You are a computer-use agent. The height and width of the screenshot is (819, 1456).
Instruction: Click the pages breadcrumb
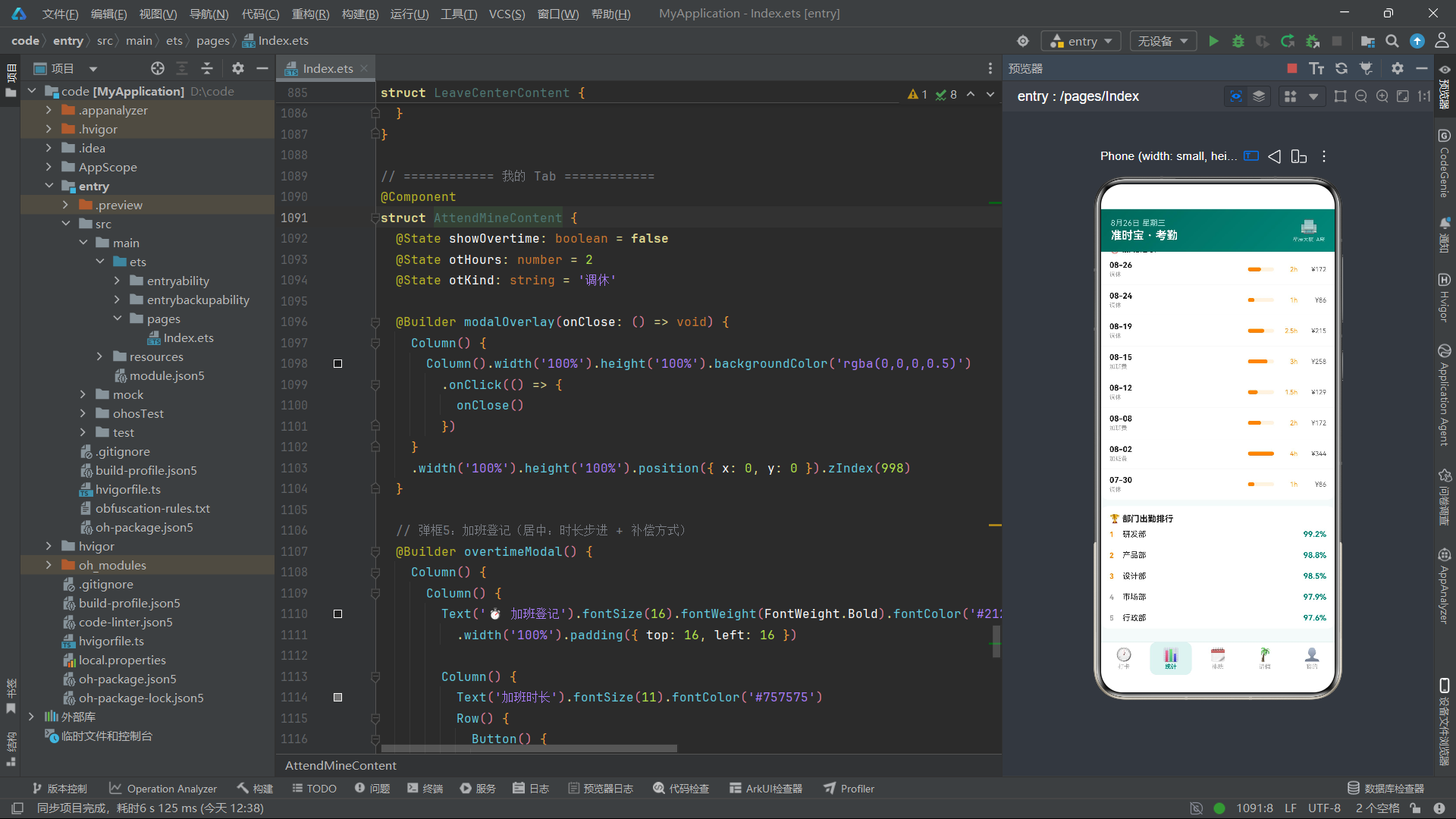tap(212, 41)
